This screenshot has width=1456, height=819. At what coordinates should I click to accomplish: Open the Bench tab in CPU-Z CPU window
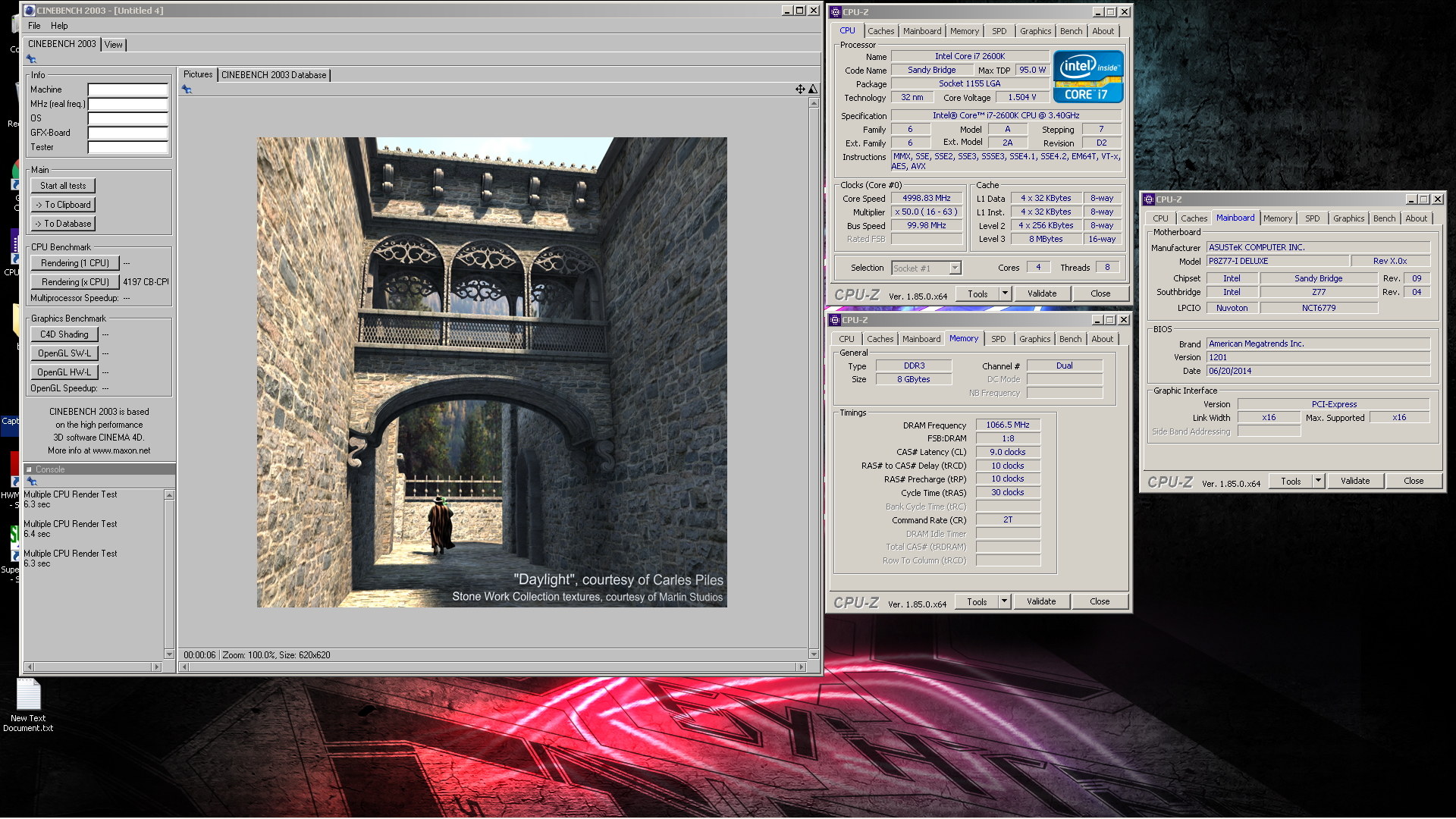(1072, 31)
